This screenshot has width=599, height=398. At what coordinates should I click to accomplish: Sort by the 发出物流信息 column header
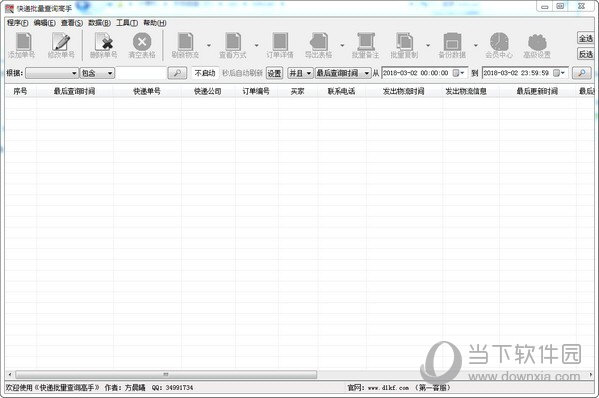click(471, 91)
